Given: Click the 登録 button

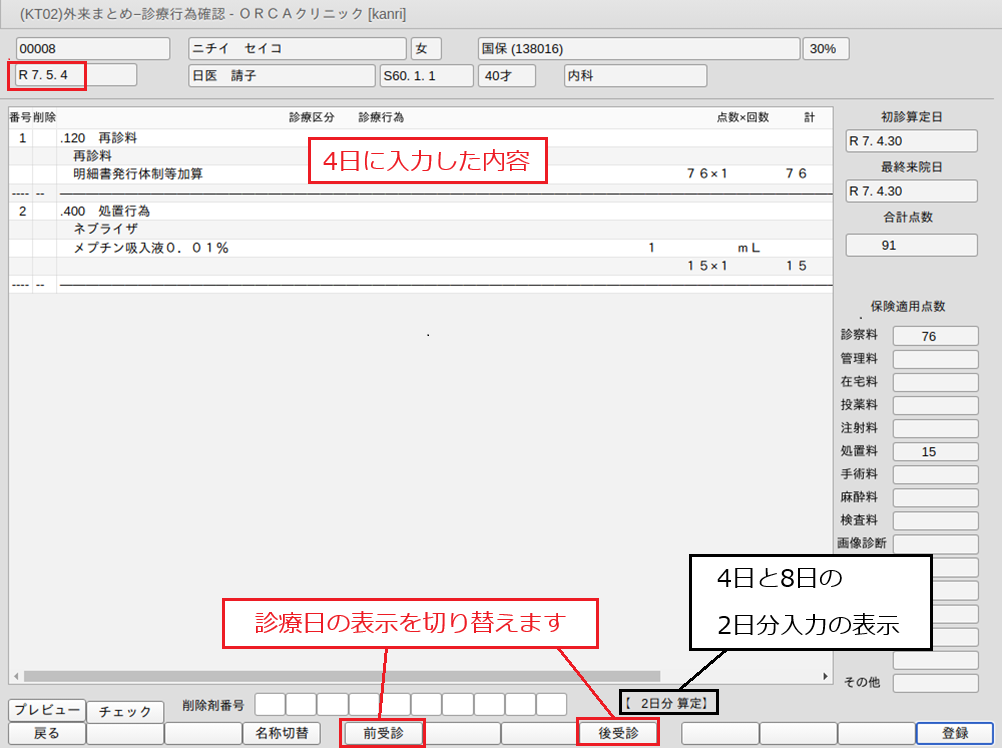Looking at the screenshot, I should pos(954,733).
